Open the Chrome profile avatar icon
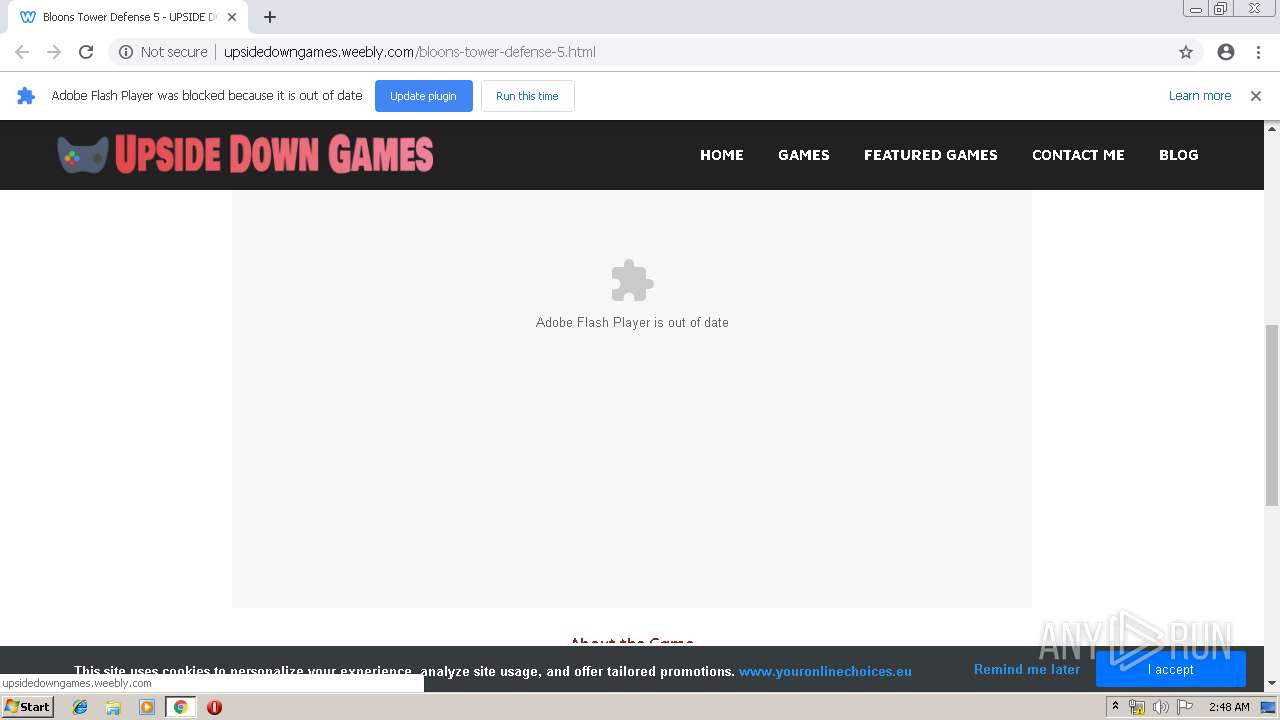 tap(1226, 52)
